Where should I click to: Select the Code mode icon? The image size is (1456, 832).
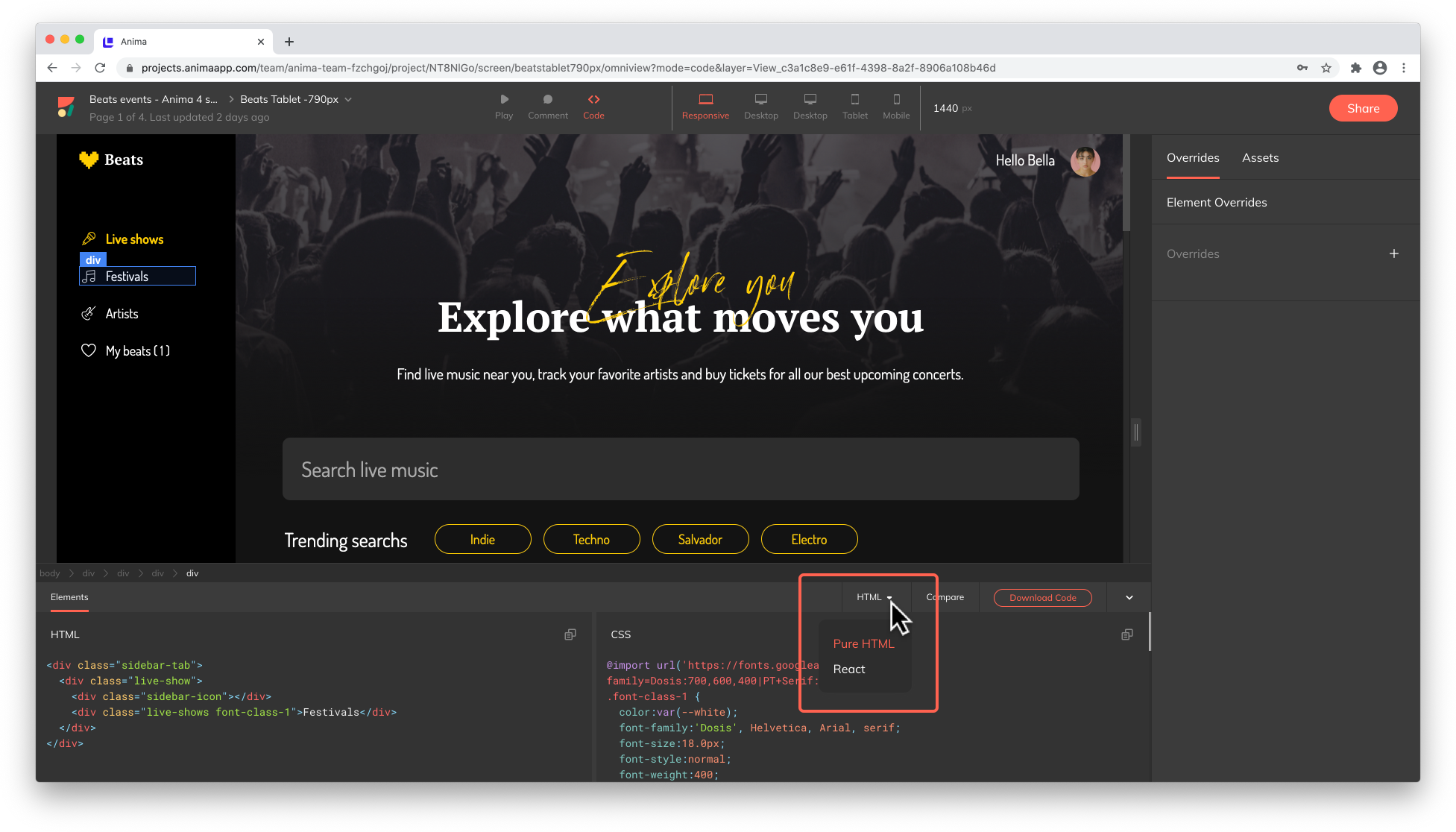point(593,100)
